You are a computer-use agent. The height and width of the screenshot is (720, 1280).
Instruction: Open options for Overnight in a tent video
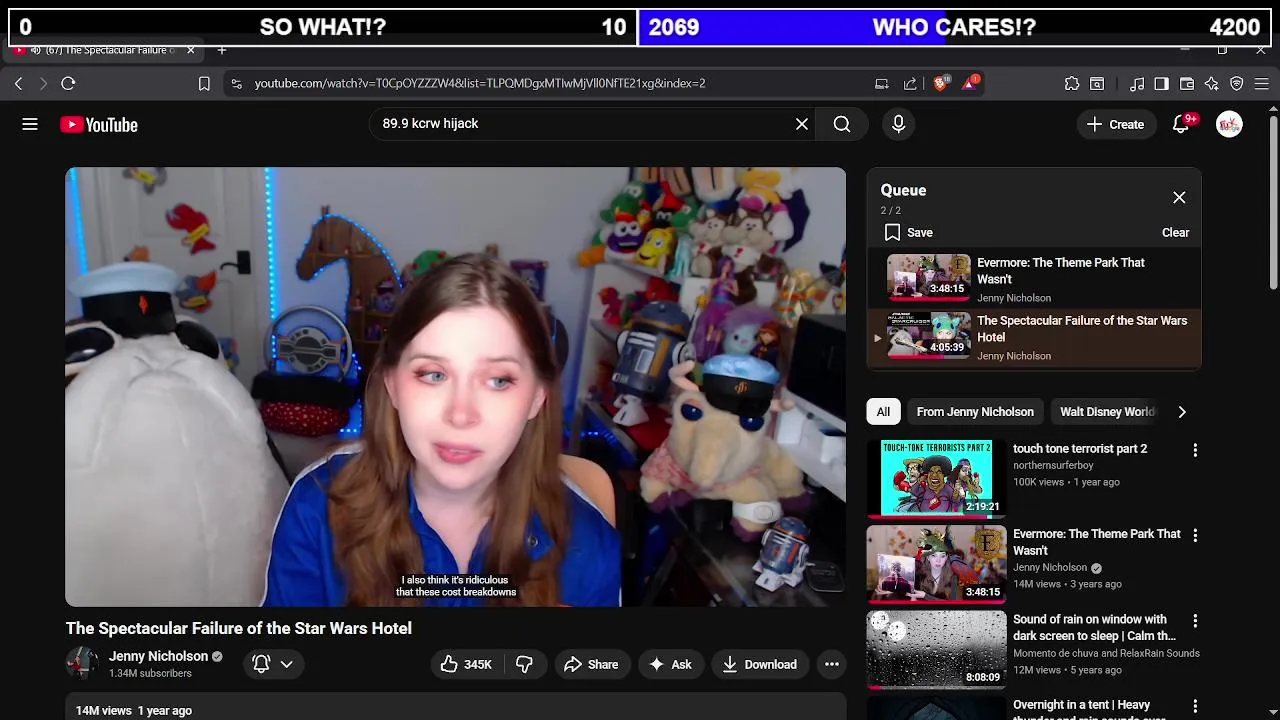(1195, 707)
